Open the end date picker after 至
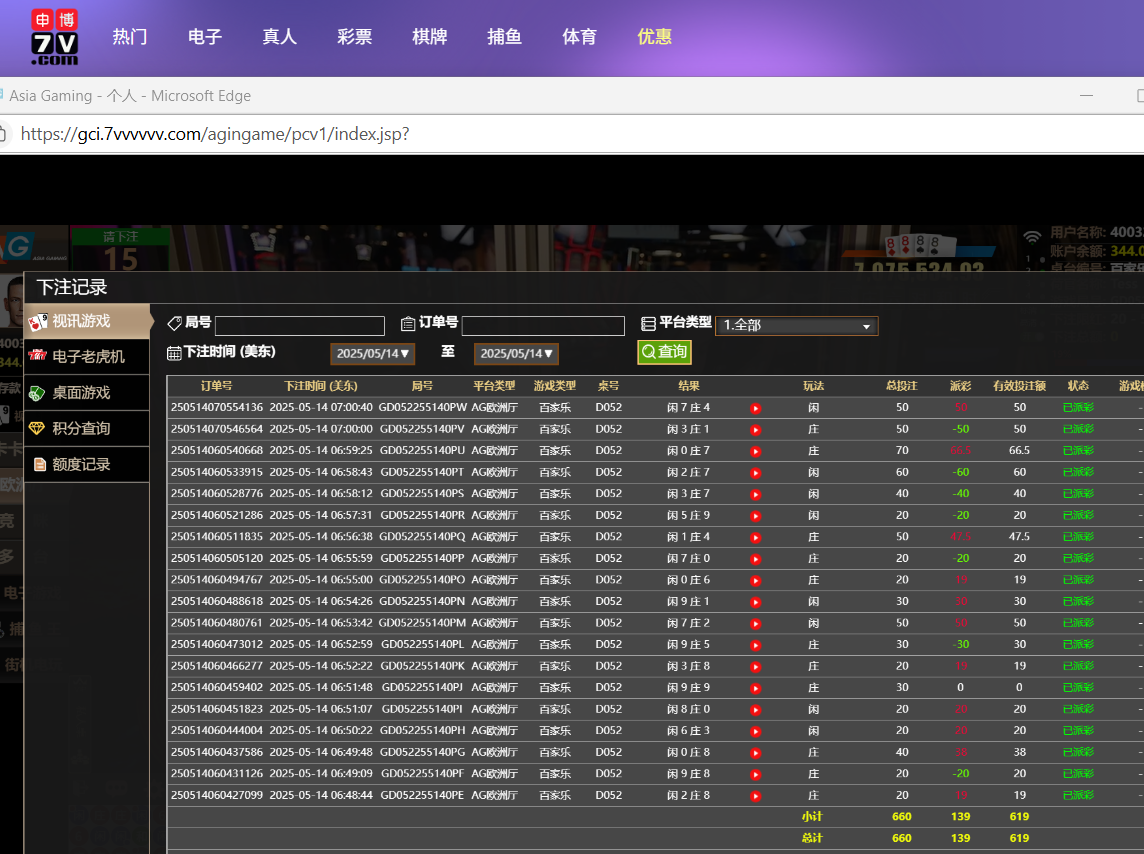This screenshot has width=1144, height=854. (516, 354)
